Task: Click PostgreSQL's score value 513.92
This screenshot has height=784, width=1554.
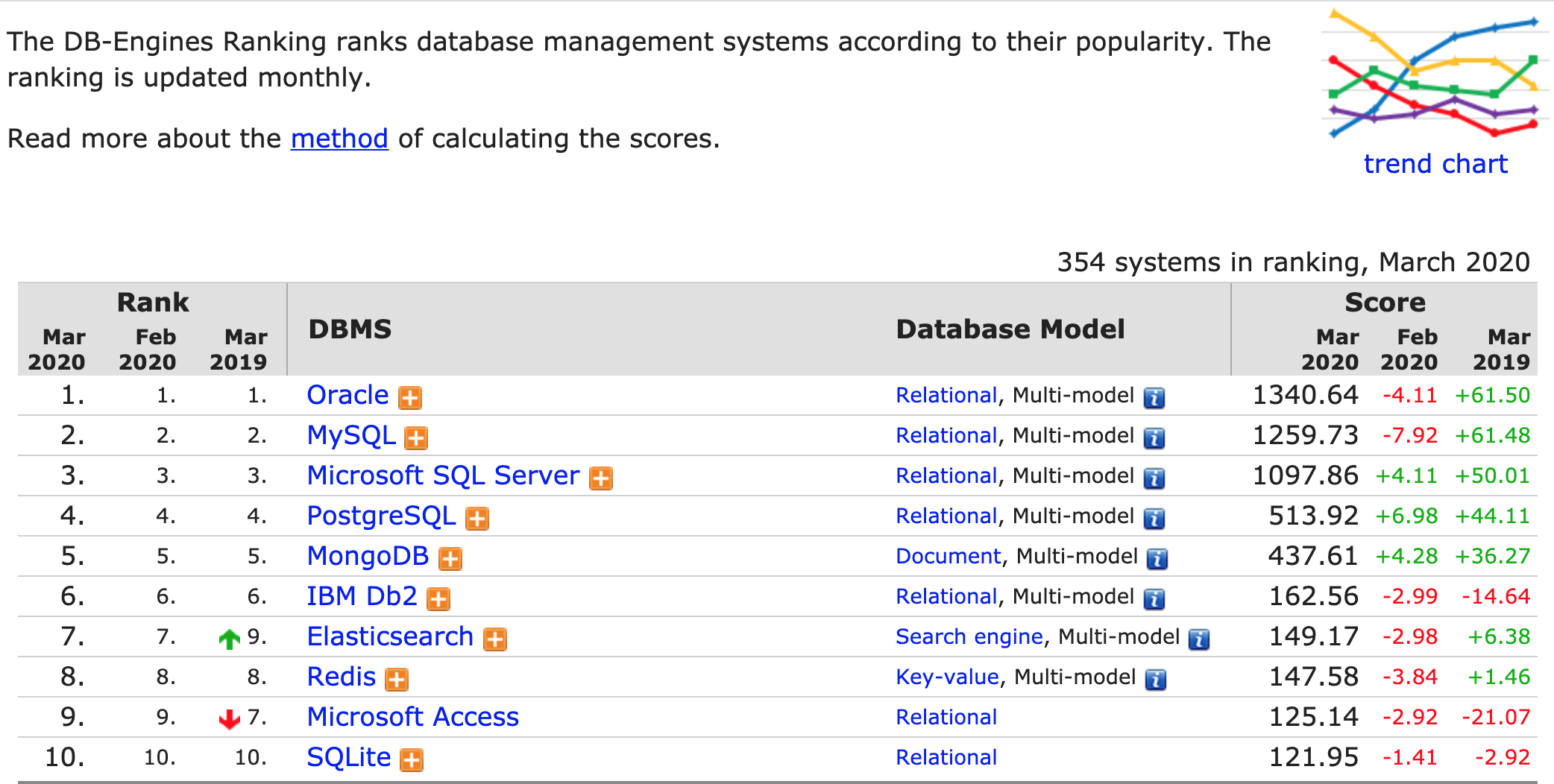Action: coord(1313,516)
